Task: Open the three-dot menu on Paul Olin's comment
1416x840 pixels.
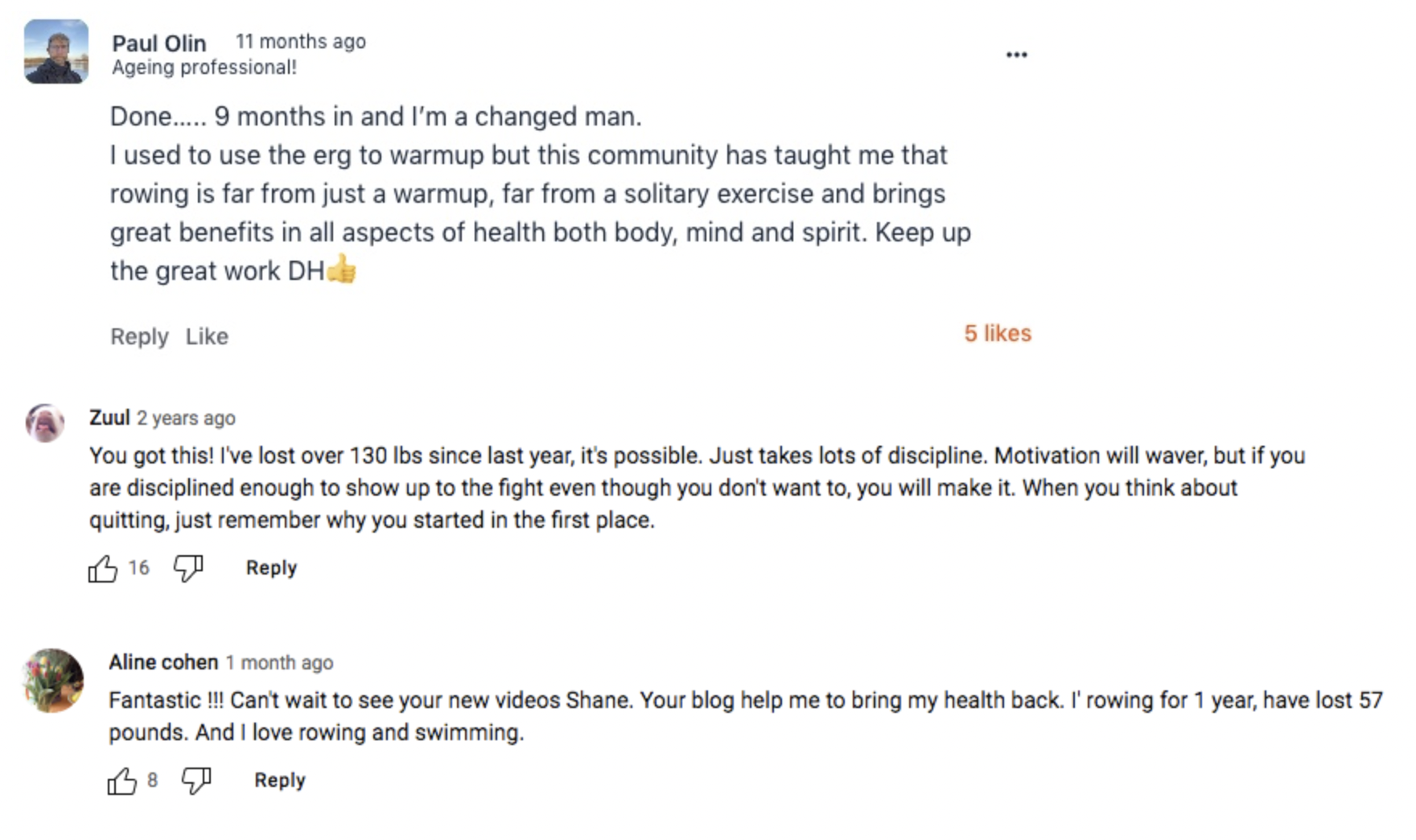Action: pos(1016,55)
